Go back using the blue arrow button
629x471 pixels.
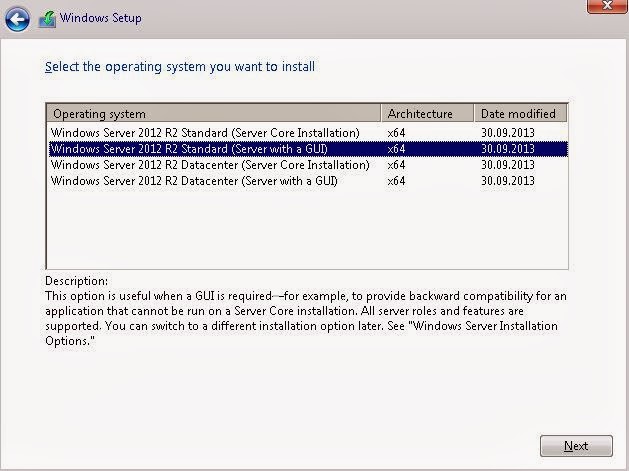pos(17,19)
